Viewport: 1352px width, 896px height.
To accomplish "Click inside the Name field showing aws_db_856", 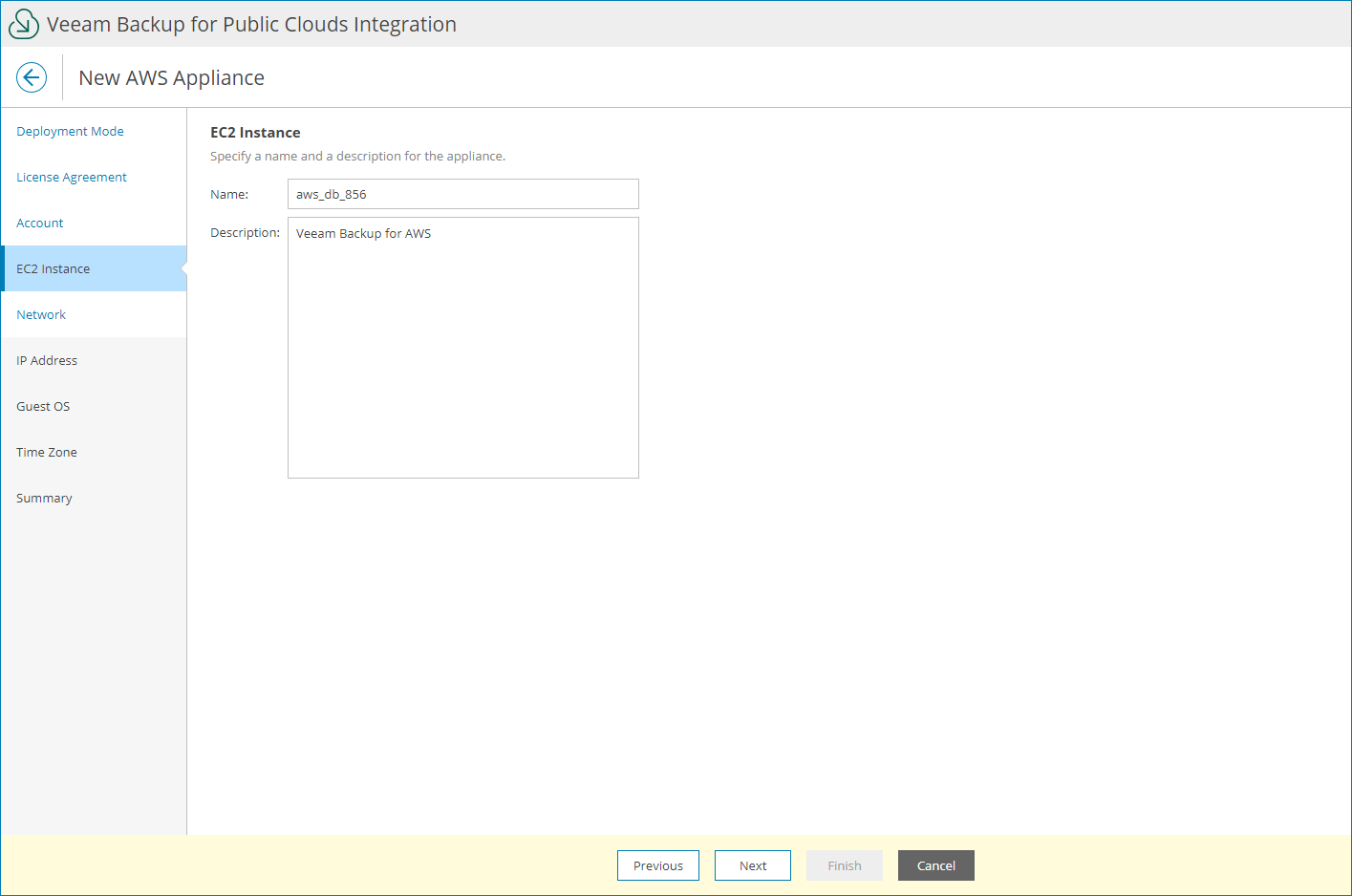I will point(462,194).
